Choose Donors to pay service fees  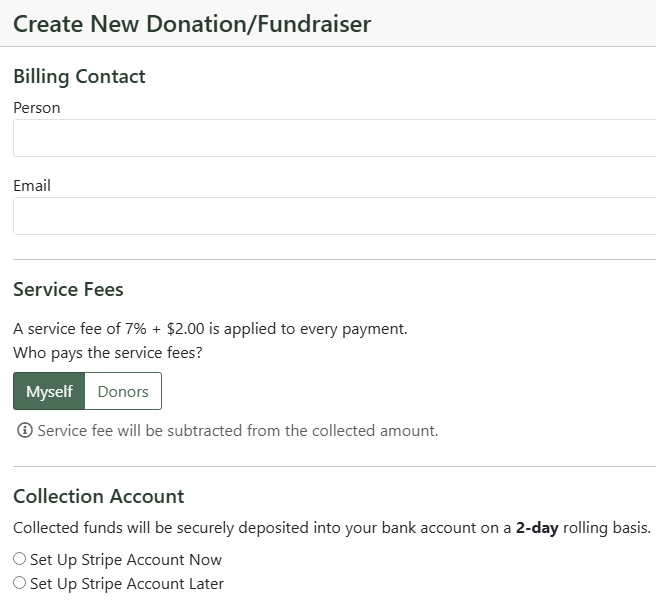(123, 391)
